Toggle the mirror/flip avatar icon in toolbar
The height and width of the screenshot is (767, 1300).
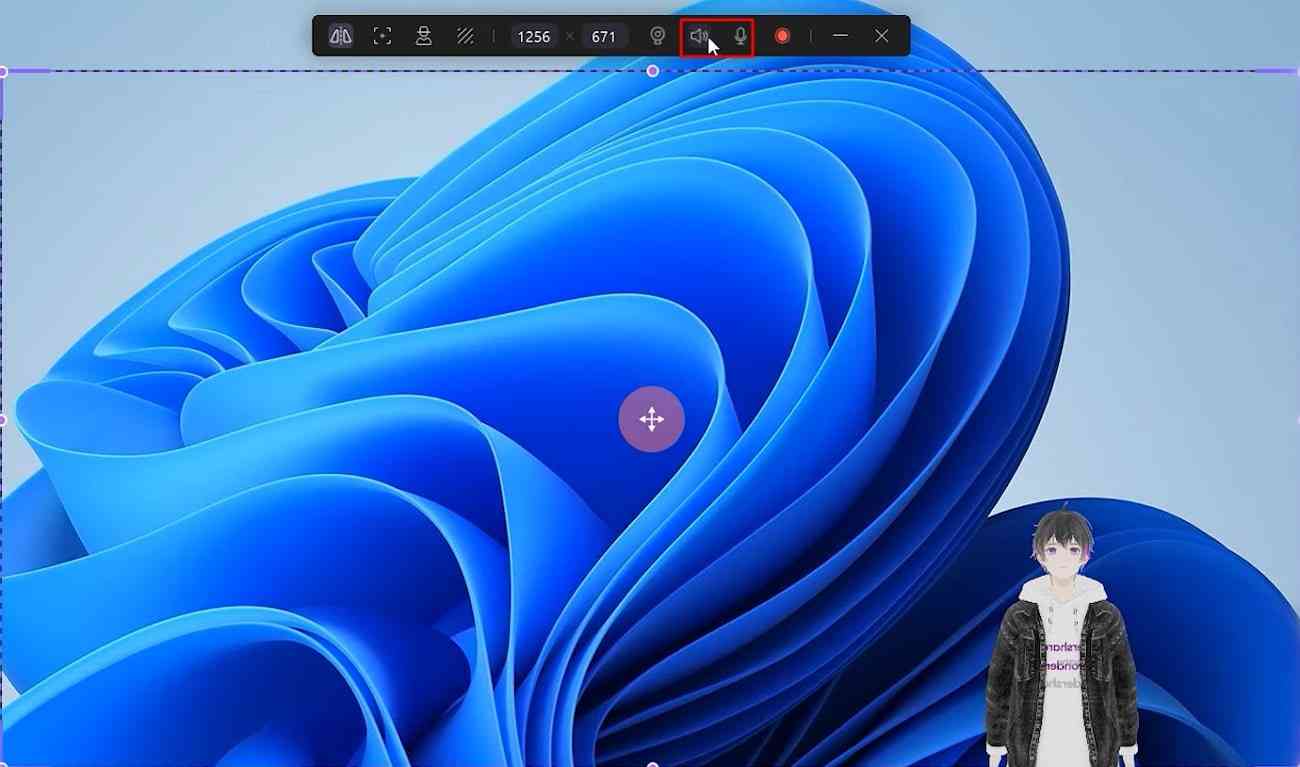(341, 36)
